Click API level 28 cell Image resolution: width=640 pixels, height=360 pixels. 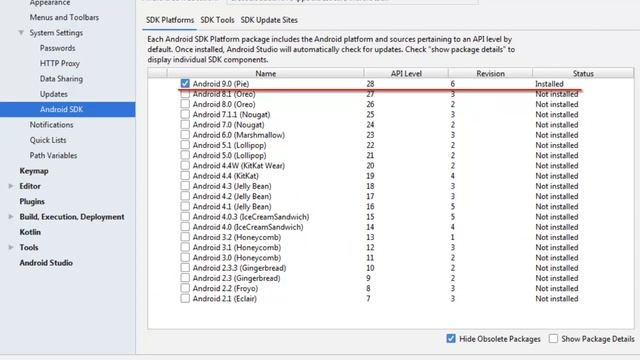(x=370, y=84)
